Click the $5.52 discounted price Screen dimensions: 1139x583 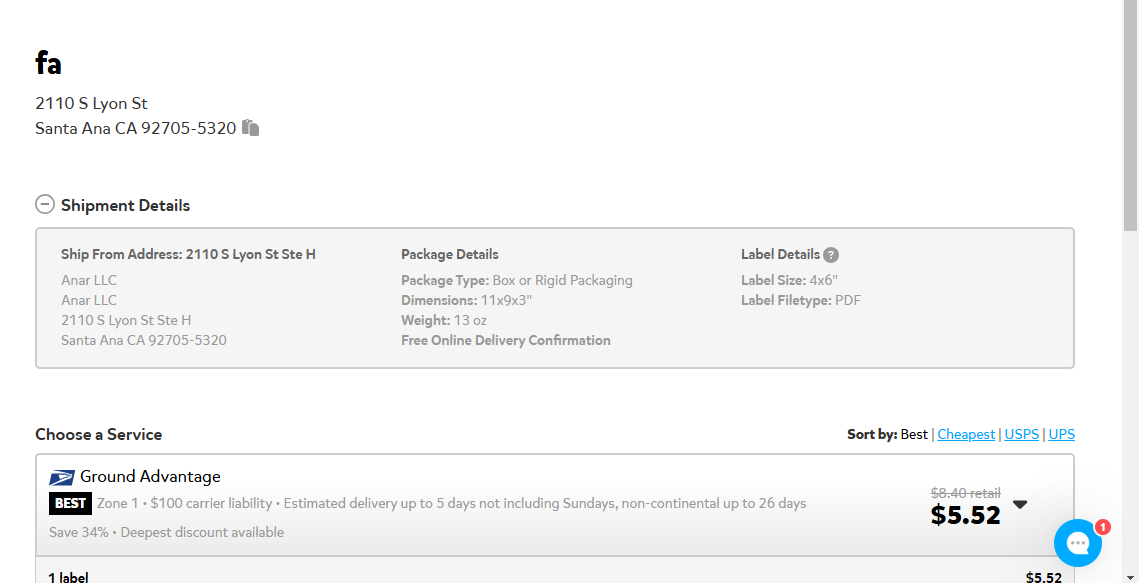tap(965, 515)
